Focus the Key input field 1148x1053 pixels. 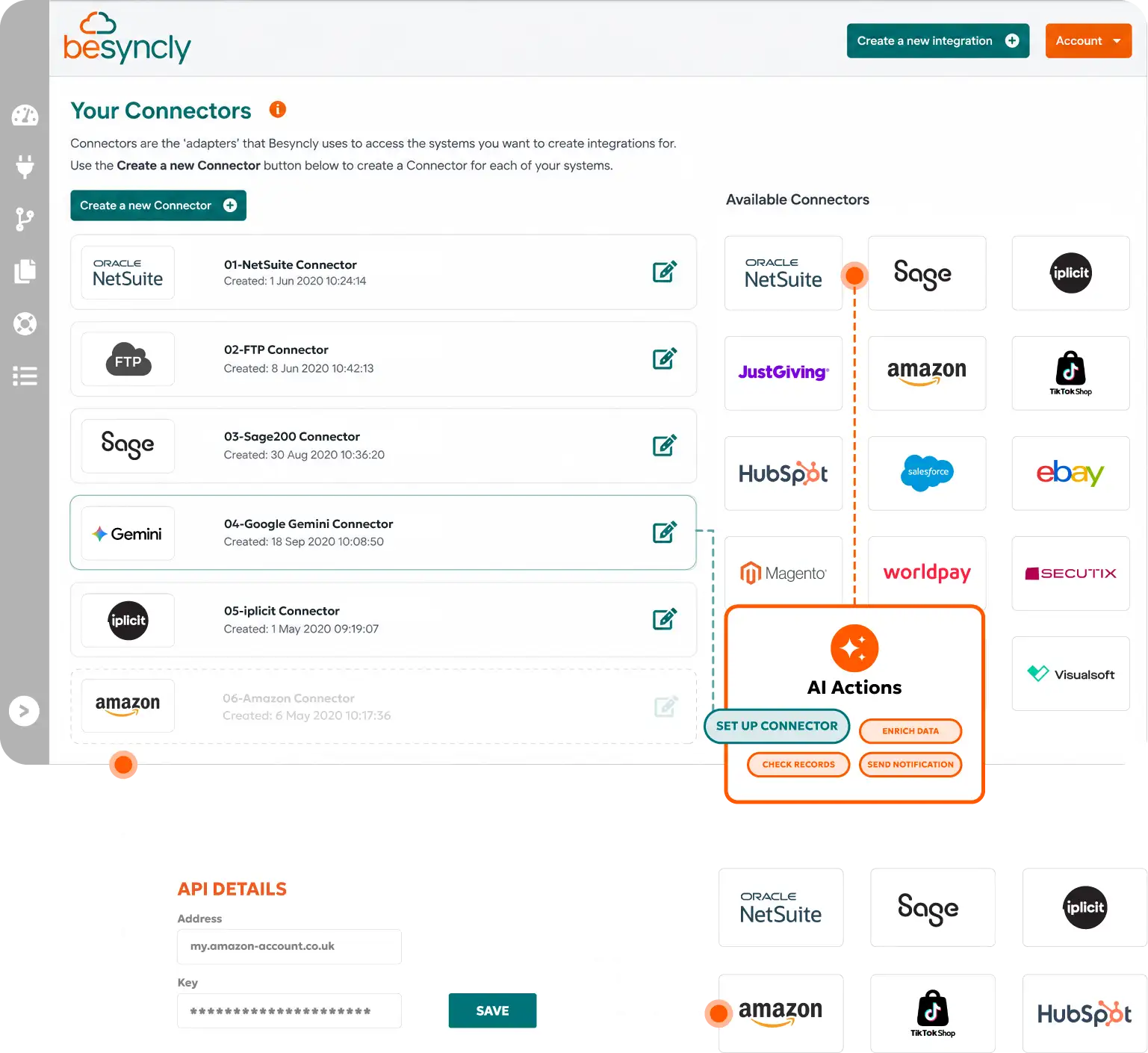pos(289,1010)
